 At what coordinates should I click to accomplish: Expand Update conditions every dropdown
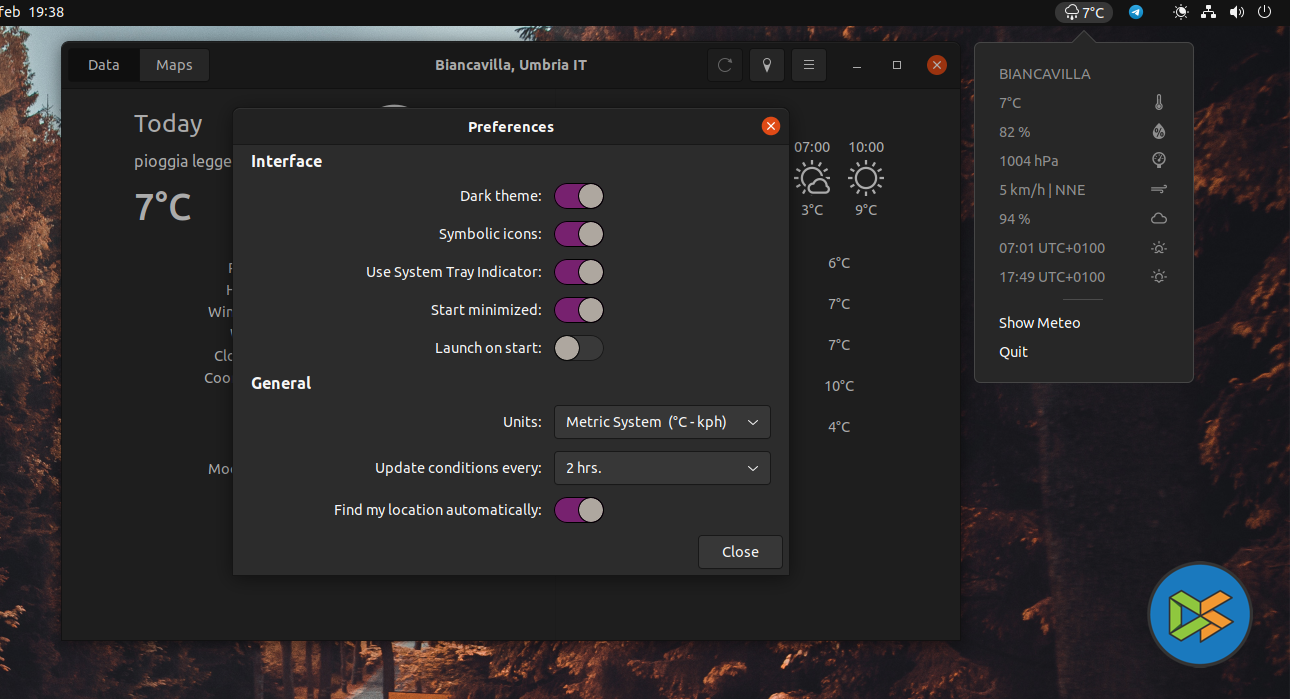[662, 468]
